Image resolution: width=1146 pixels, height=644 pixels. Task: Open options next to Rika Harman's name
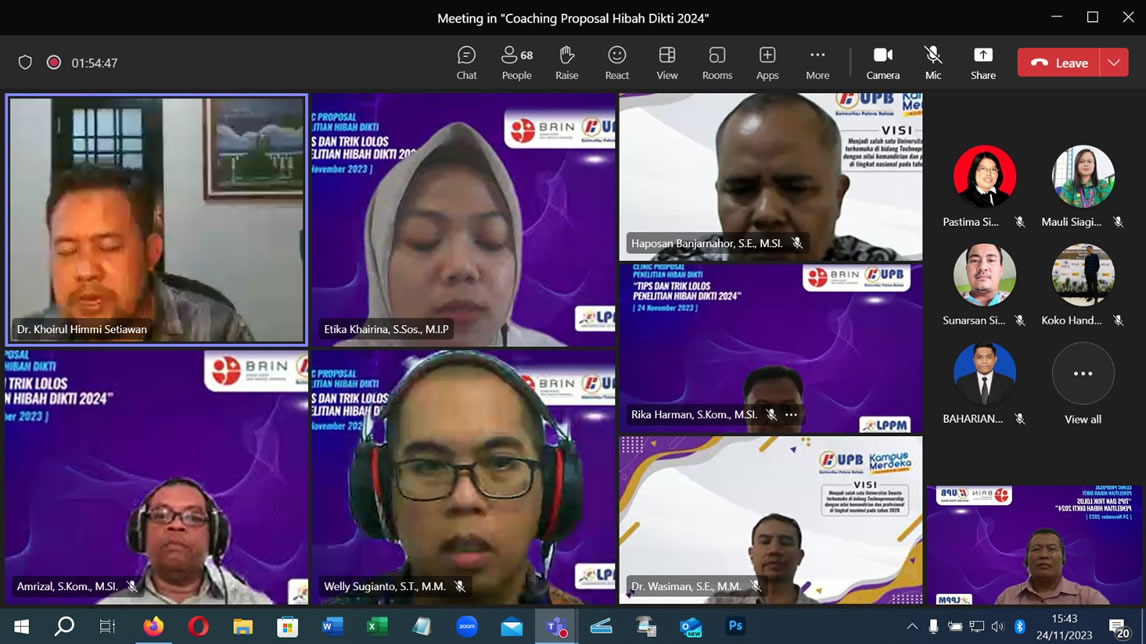(x=792, y=415)
